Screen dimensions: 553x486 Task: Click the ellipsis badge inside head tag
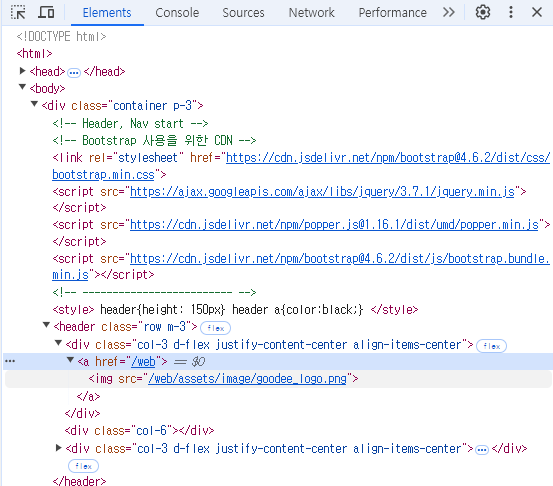point(74,73)
